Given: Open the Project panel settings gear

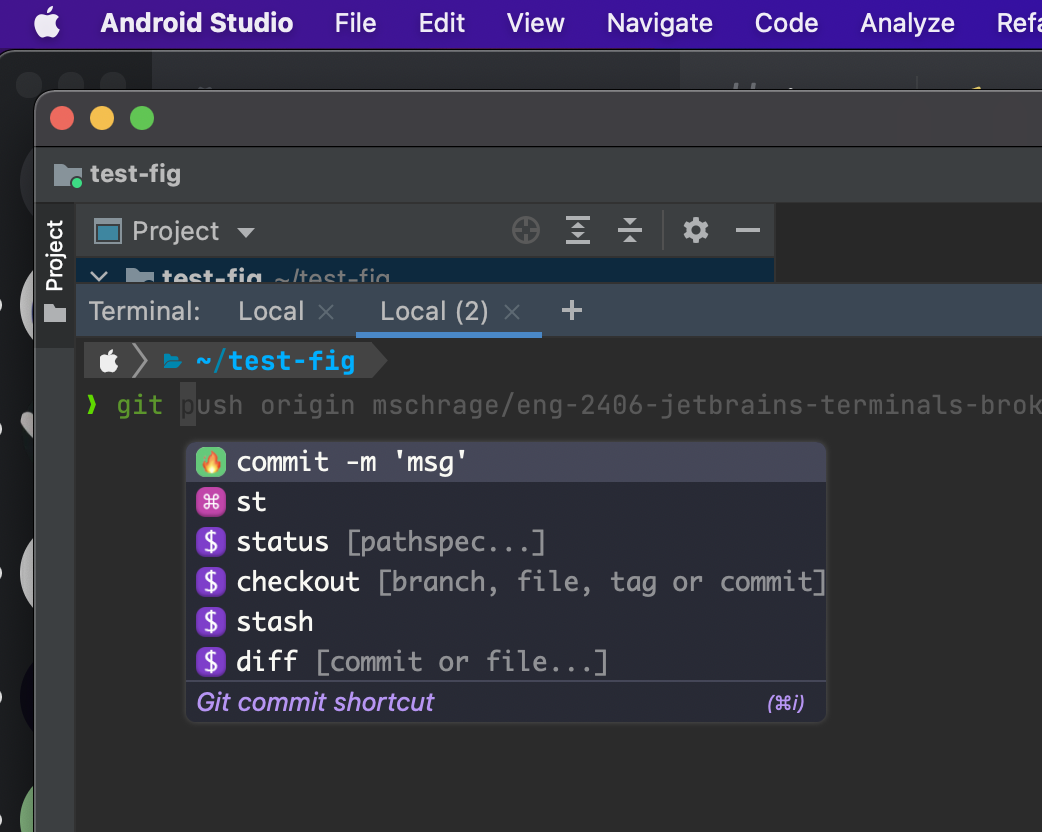Looking at the screenshot, I should click(x=695, y=230).
